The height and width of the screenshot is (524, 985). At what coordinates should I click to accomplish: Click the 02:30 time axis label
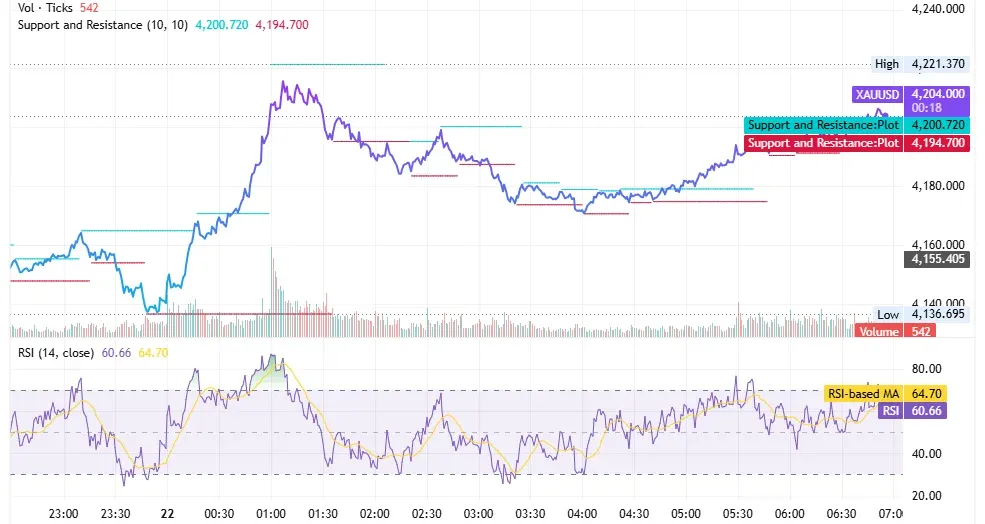(427, 514)
